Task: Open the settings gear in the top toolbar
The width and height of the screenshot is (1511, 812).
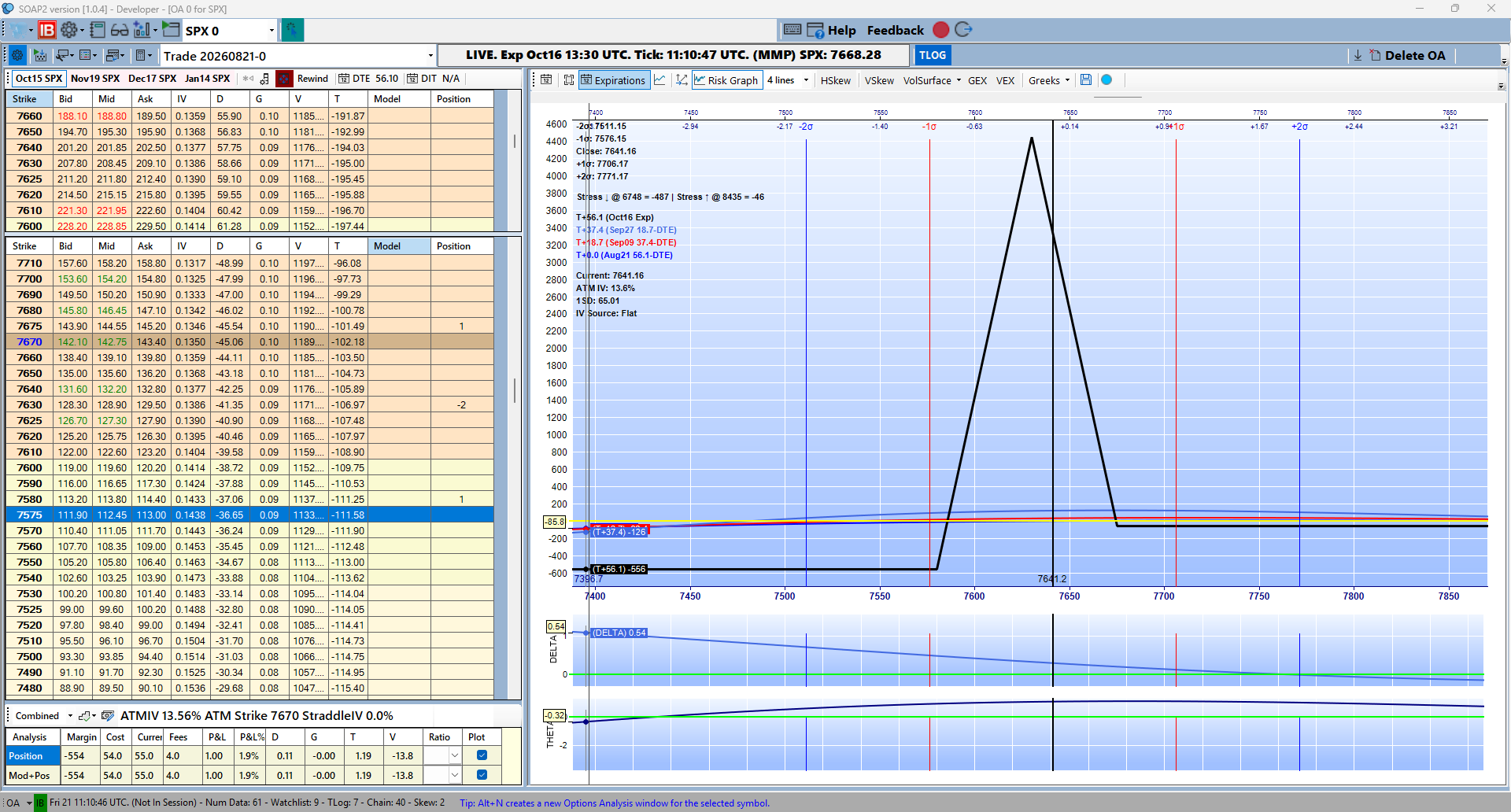Action: [69, 30]
